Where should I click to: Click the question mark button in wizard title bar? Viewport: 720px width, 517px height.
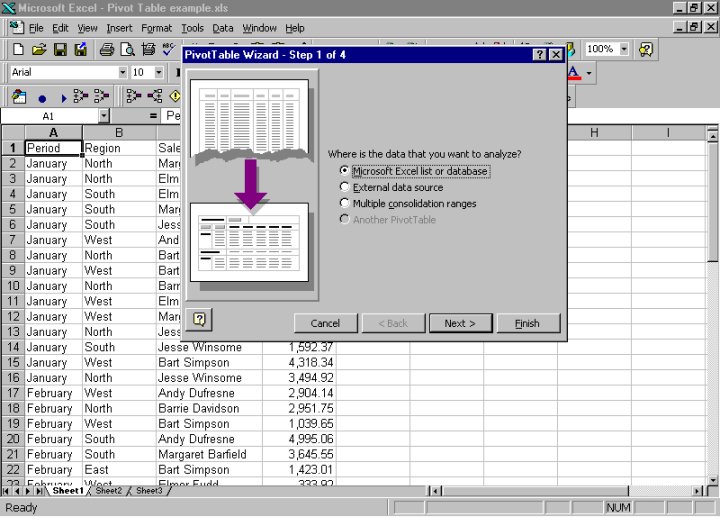click(540, 55)
